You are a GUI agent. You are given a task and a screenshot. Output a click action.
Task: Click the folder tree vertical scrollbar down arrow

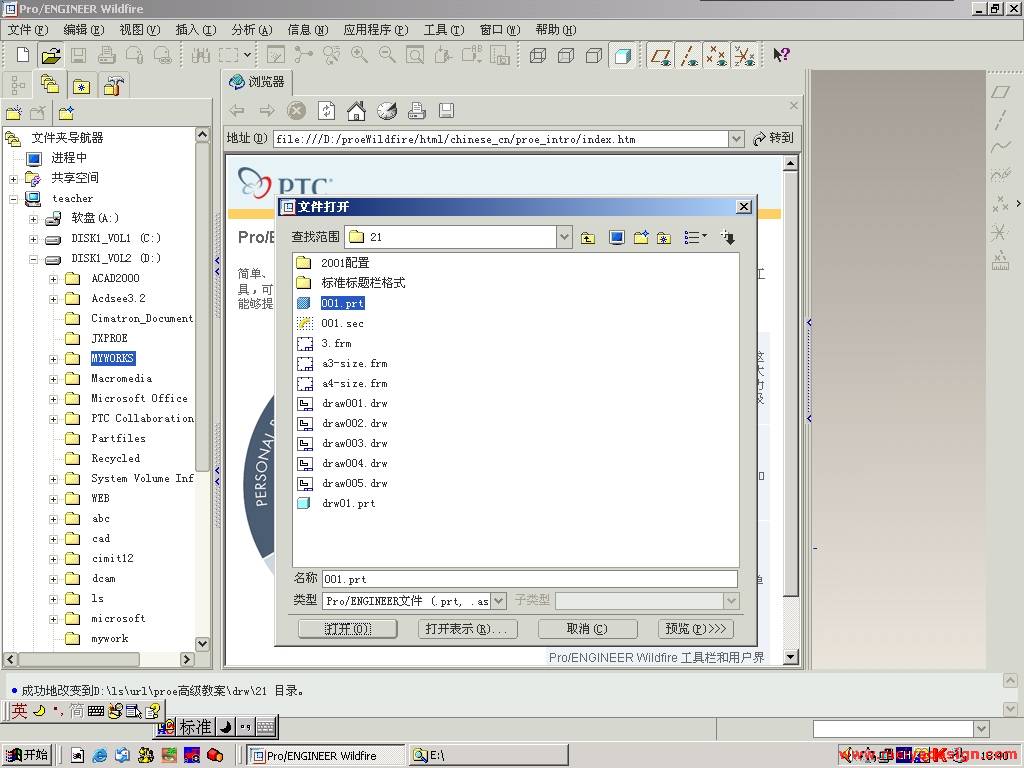click(x=202, y=644)
